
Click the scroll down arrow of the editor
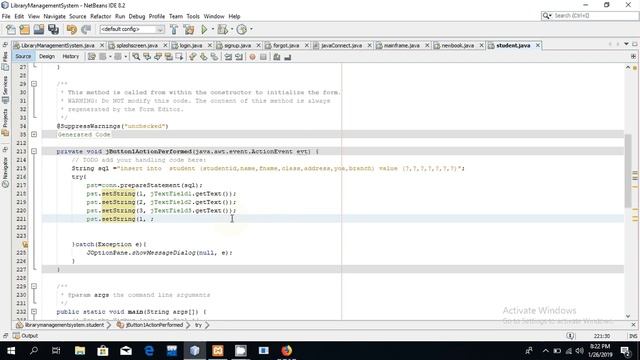[x=628, y=316]
